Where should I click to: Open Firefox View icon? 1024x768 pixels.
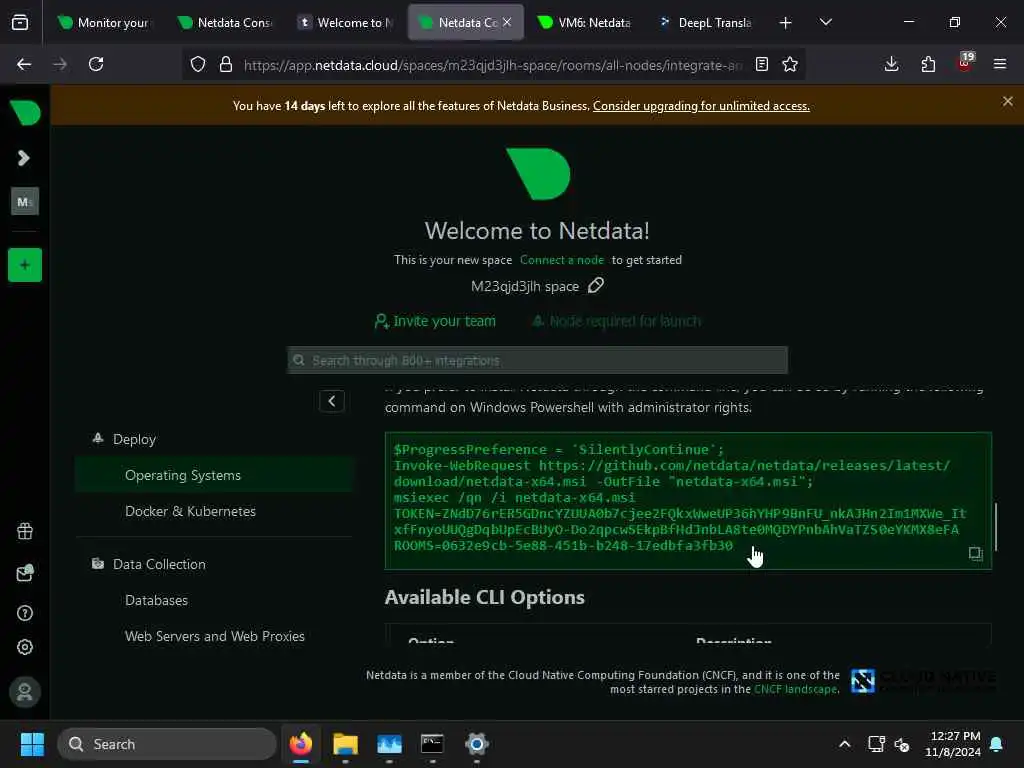click(x=20, y=23)
